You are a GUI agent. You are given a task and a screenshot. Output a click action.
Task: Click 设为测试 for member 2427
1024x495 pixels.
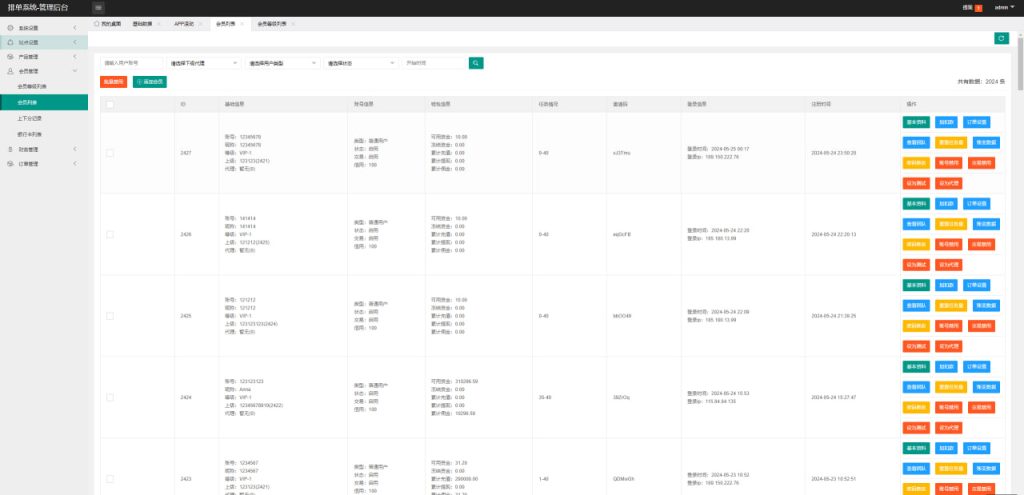click(916, 184)
